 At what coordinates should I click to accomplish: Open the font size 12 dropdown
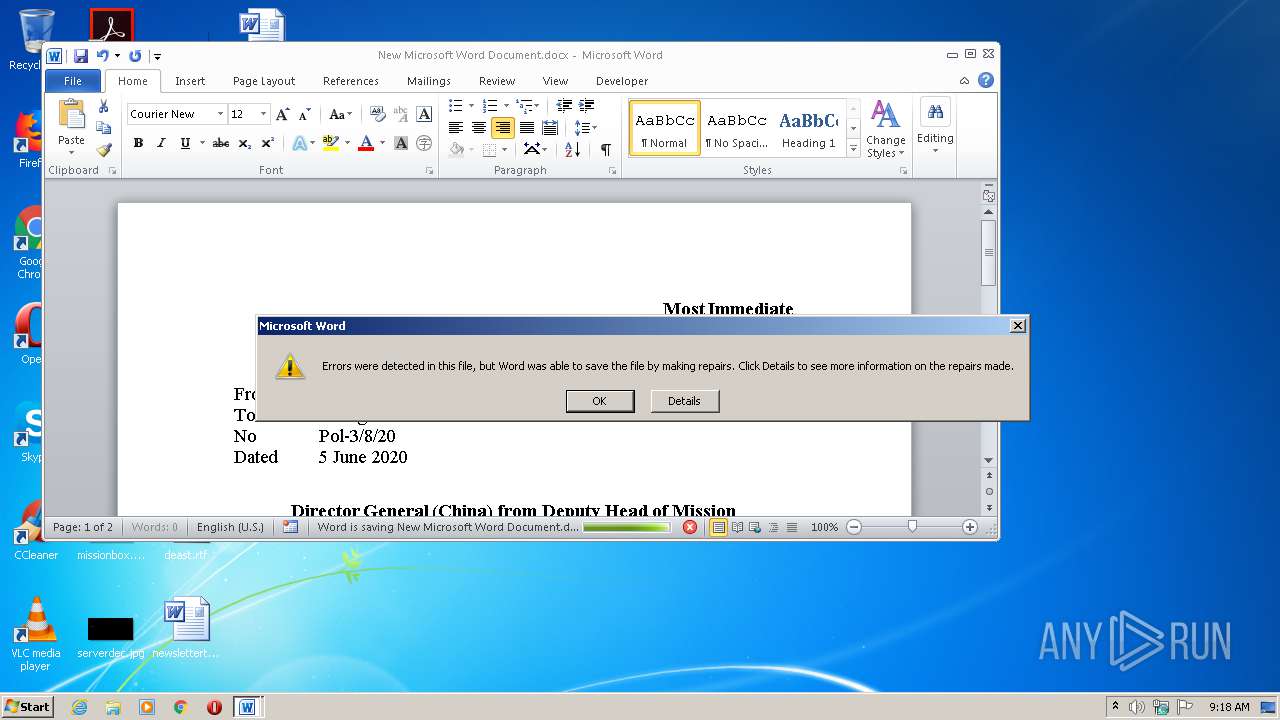263,114
